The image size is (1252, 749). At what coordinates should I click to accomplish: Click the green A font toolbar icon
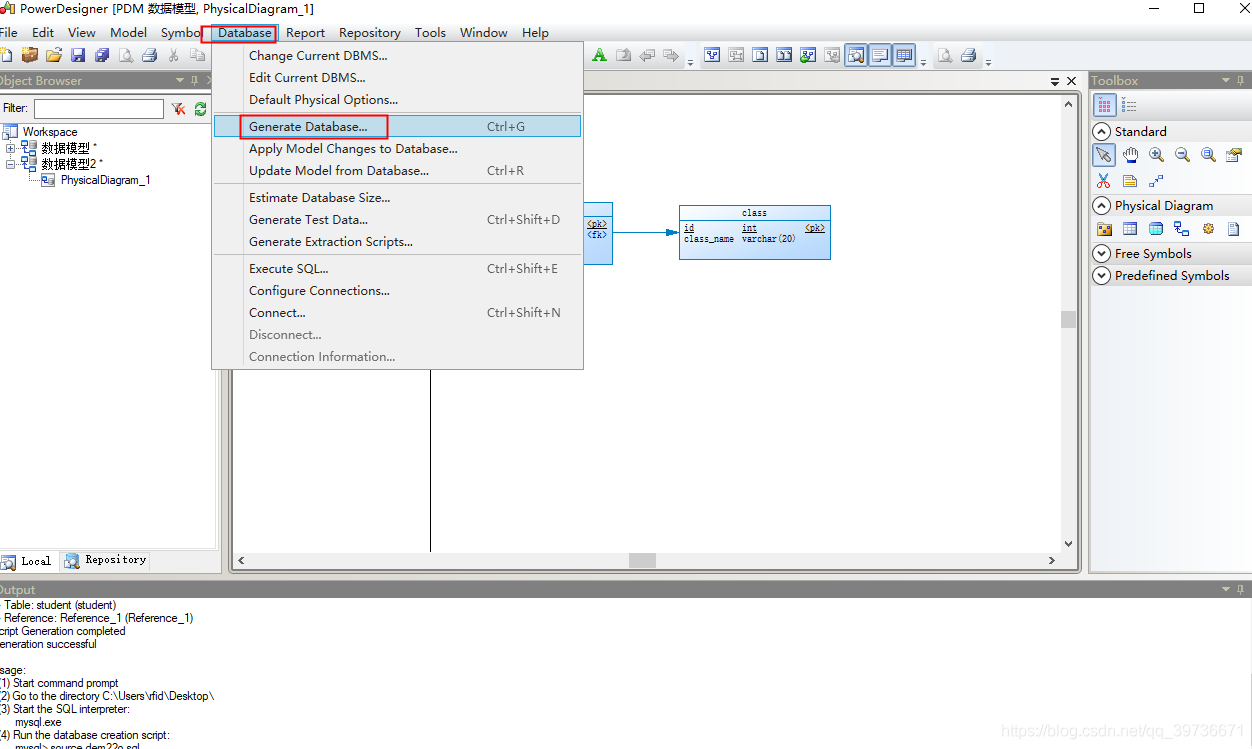[x=599, y=55]
